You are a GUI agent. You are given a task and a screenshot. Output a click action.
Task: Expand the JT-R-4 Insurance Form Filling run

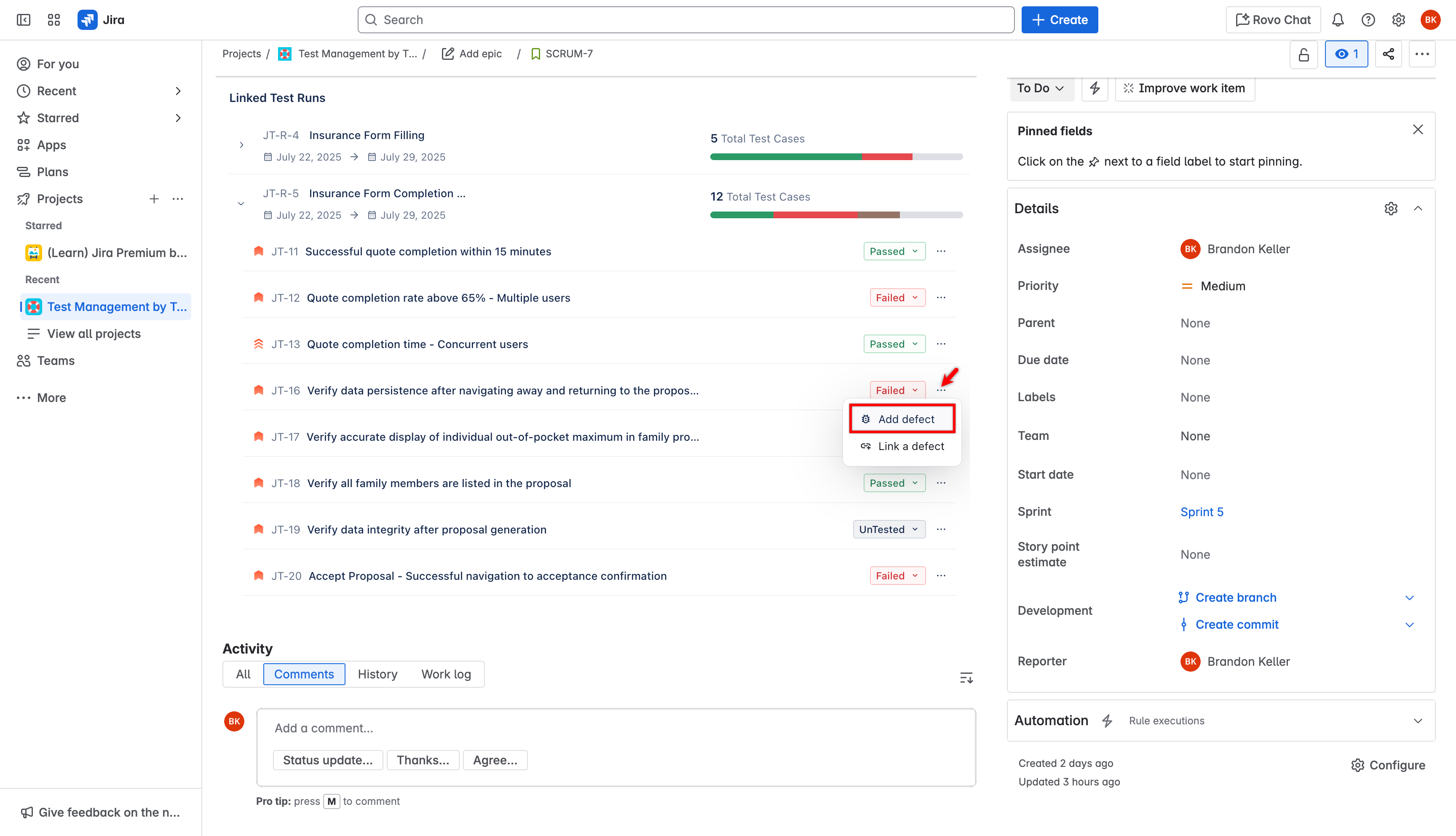(241, 145)
